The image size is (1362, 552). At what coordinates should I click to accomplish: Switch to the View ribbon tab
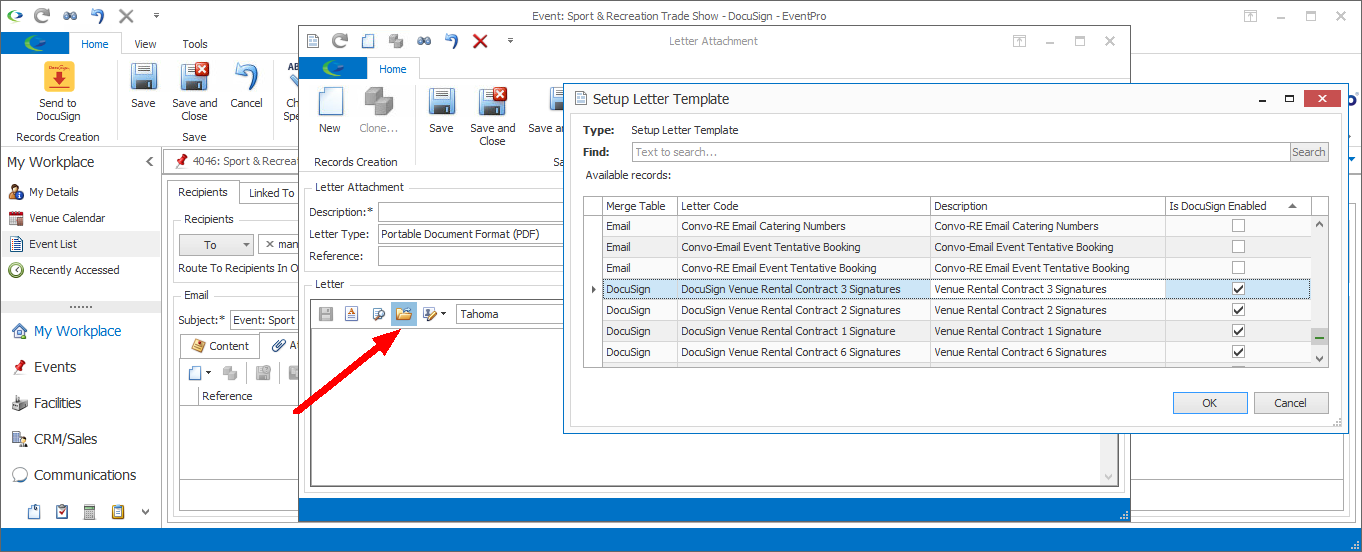pyautogui.click(x=146, y=44)
